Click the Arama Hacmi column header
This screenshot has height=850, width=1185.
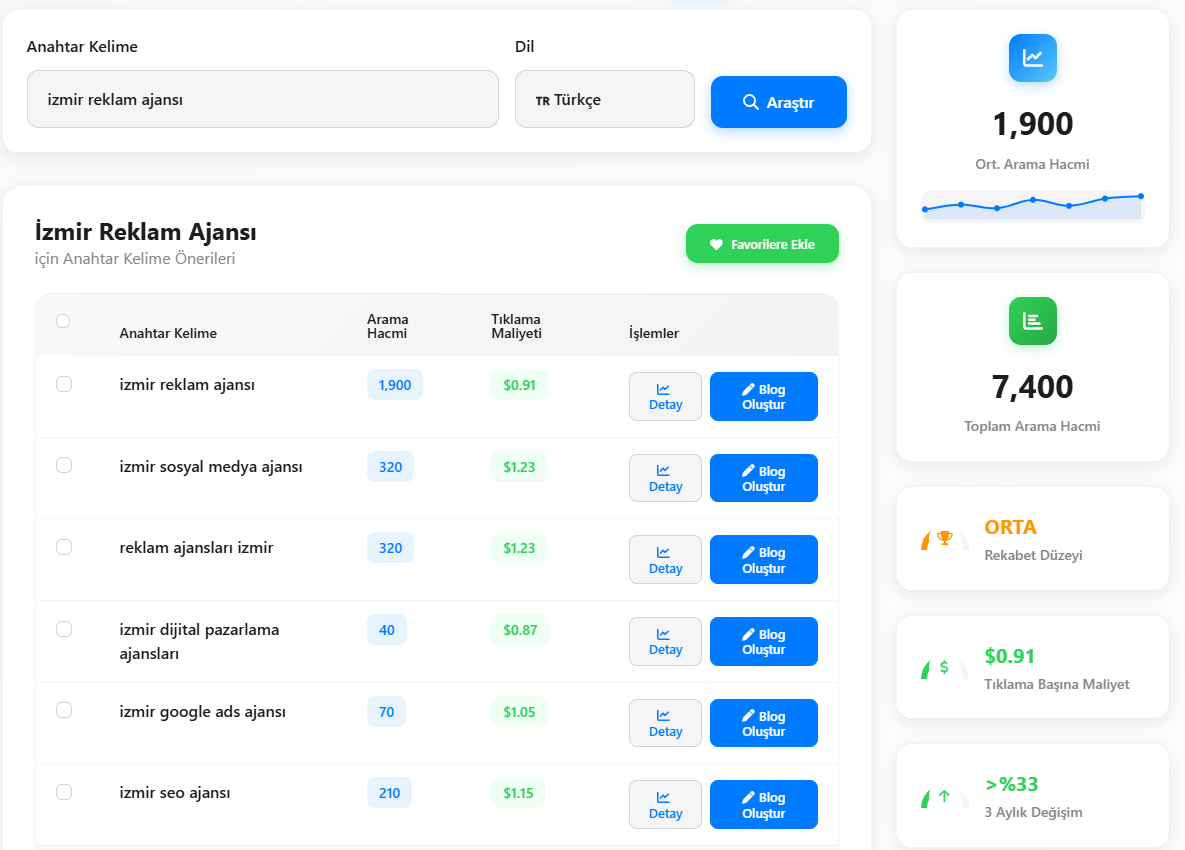388,326
